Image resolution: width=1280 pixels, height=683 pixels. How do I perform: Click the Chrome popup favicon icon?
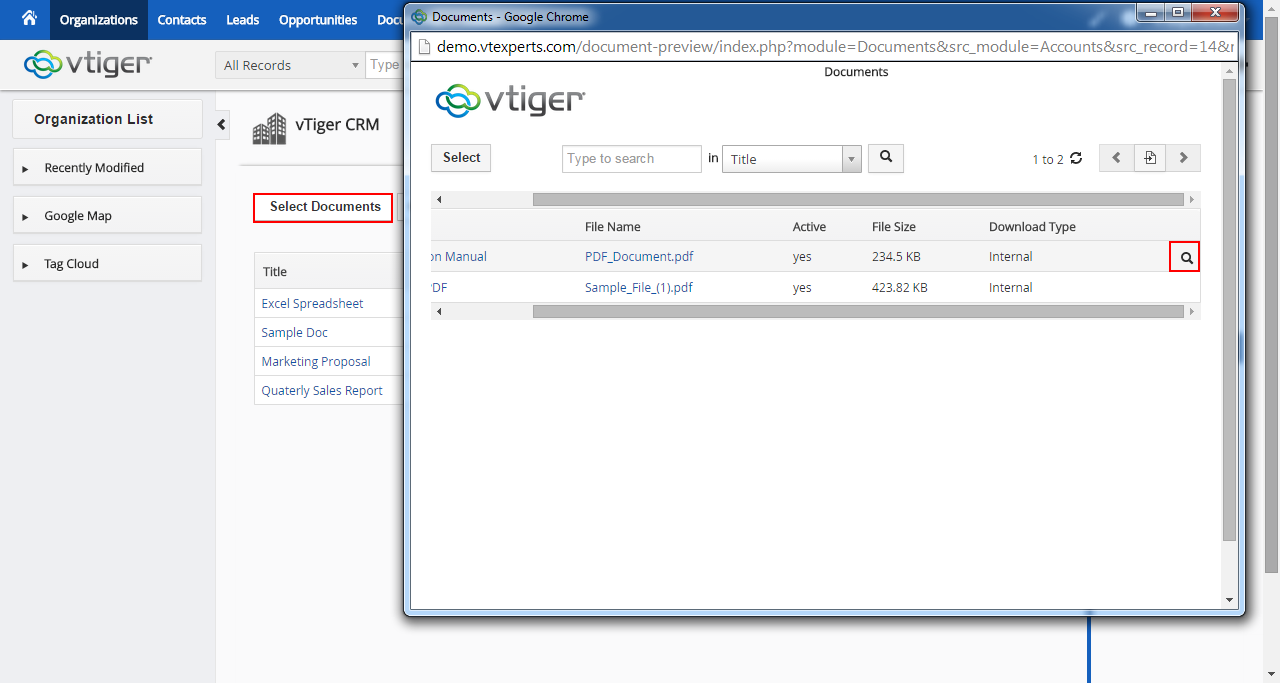coord(419,17)
